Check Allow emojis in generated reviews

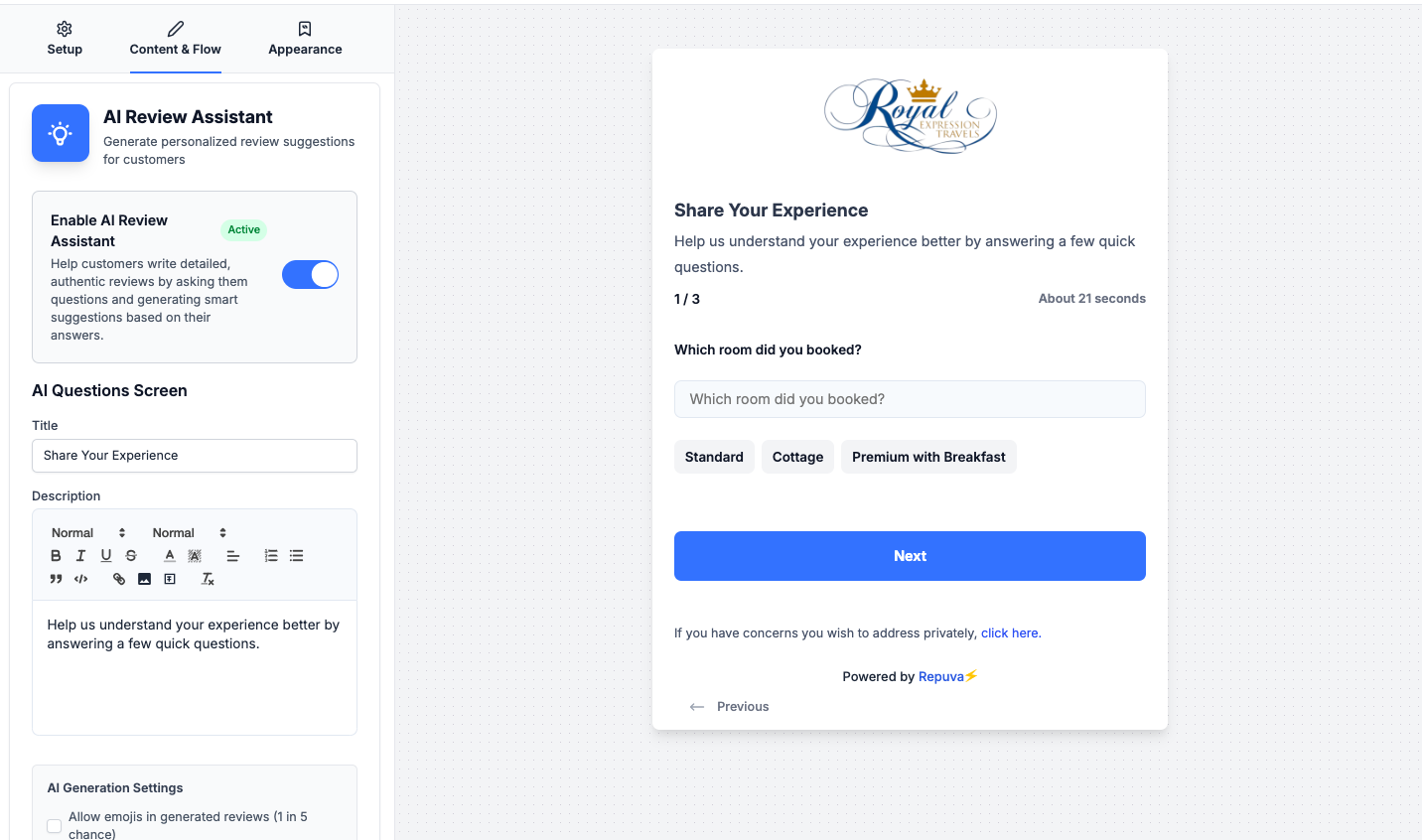[55, 826]
